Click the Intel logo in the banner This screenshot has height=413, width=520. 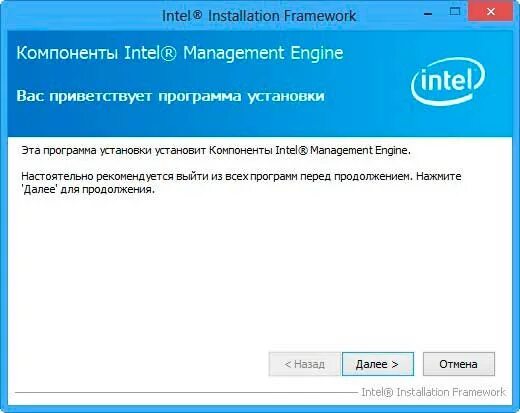pos(448,81)
